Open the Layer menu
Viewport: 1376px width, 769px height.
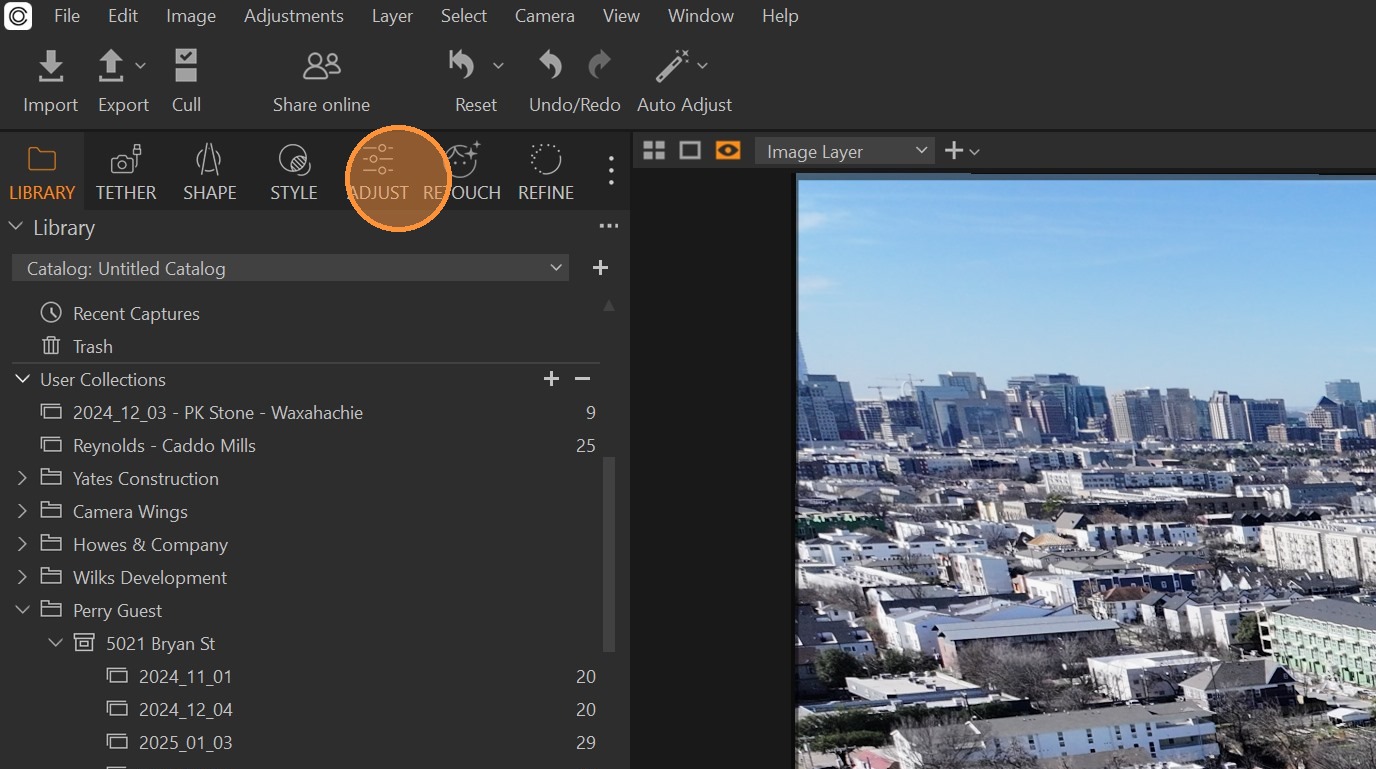392,16
